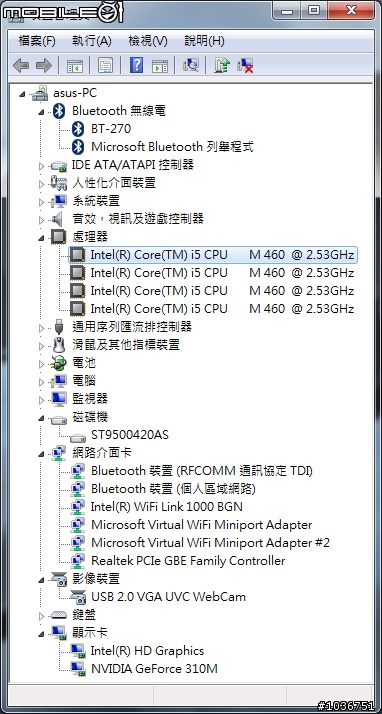Expand the IDE ATA/ATAPI 控制器 category
The height and width of the screenshot is (714, 382).
(41, 166)
